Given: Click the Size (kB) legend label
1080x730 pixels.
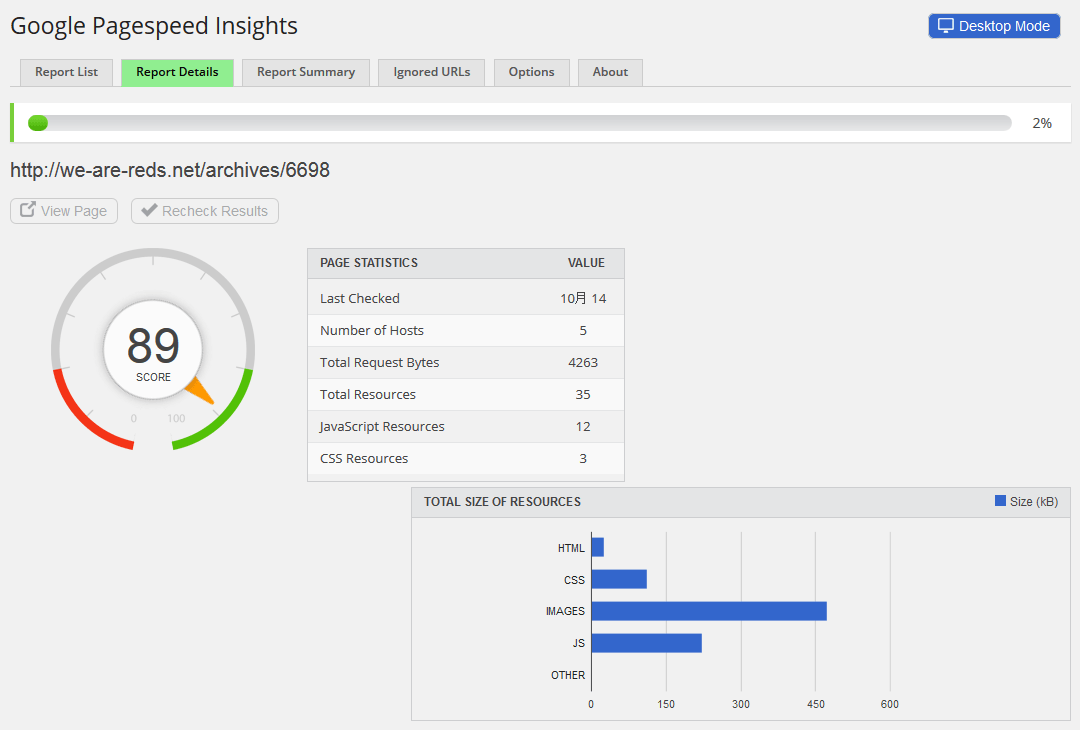Looking at the screenshot, I should coord(1034,502).
